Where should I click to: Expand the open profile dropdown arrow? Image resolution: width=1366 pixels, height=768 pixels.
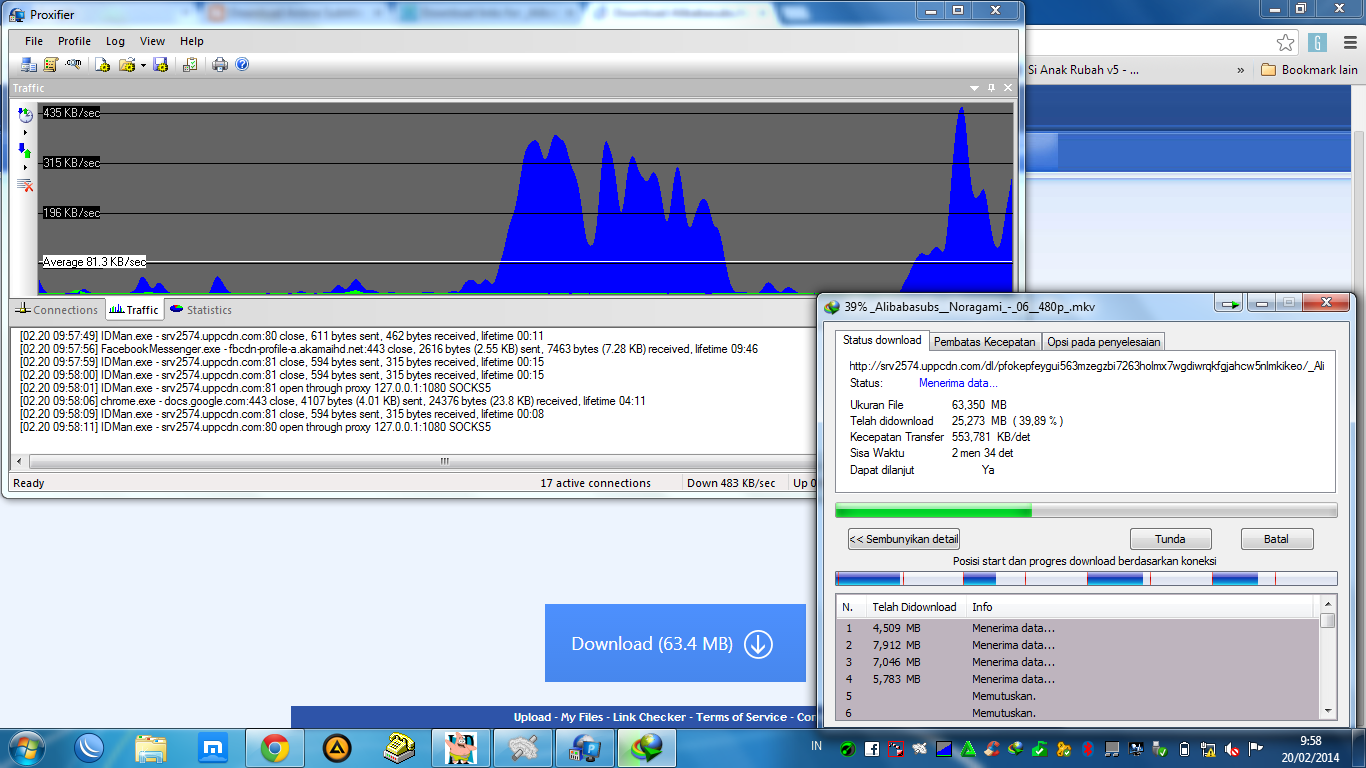(x=143, y=65)
